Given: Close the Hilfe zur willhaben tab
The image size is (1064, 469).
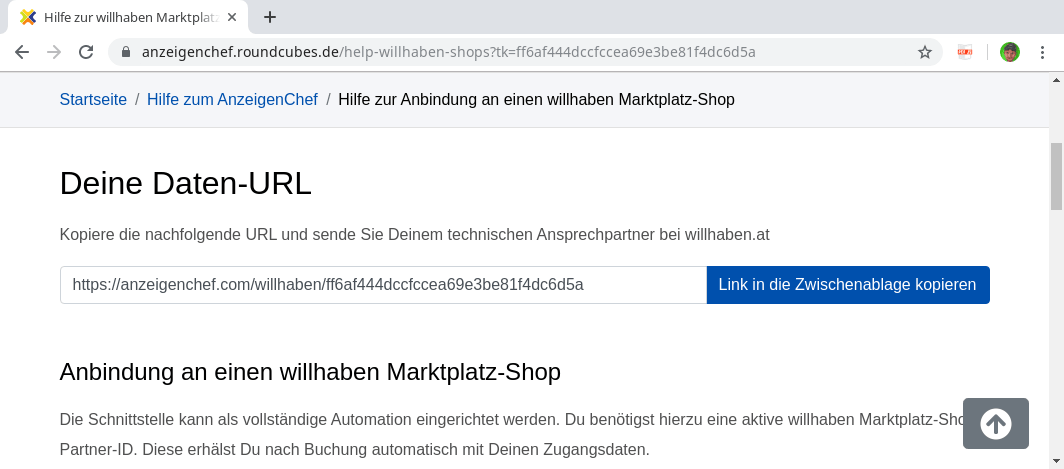Looking at the screenshot, I should [232, 17].
